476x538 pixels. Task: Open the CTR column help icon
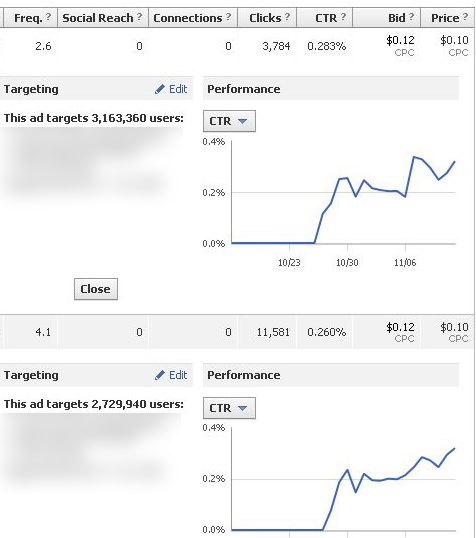(343, 16)
